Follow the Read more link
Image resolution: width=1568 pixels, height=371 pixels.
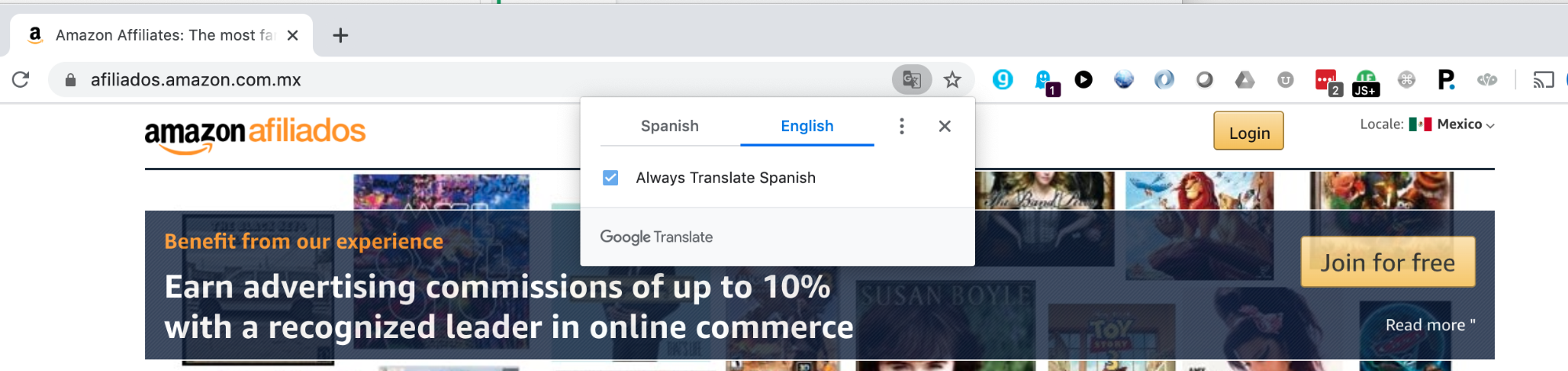click(1429, 326)
